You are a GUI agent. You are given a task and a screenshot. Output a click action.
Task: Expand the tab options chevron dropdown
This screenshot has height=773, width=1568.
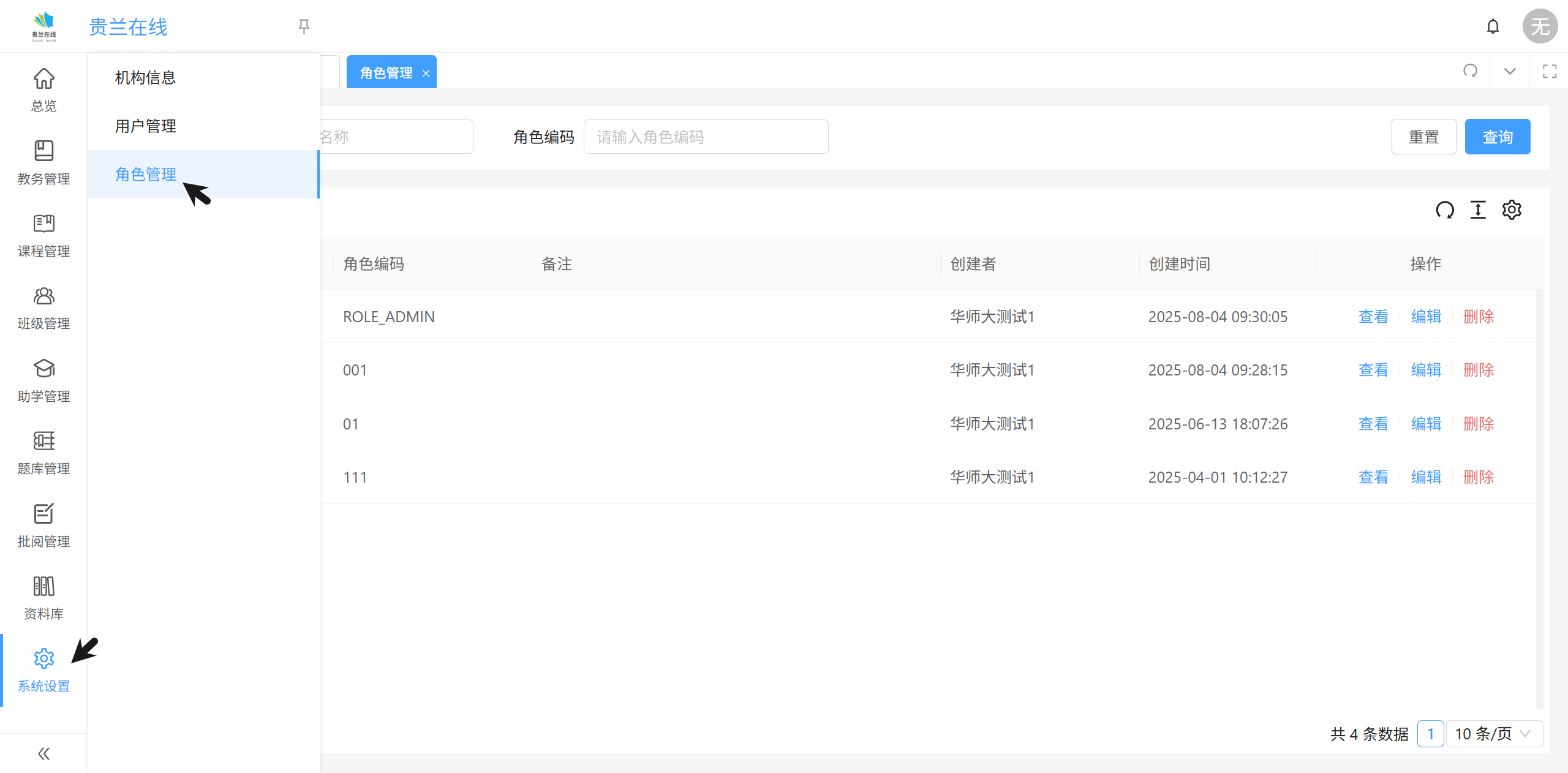point(1510,71)
